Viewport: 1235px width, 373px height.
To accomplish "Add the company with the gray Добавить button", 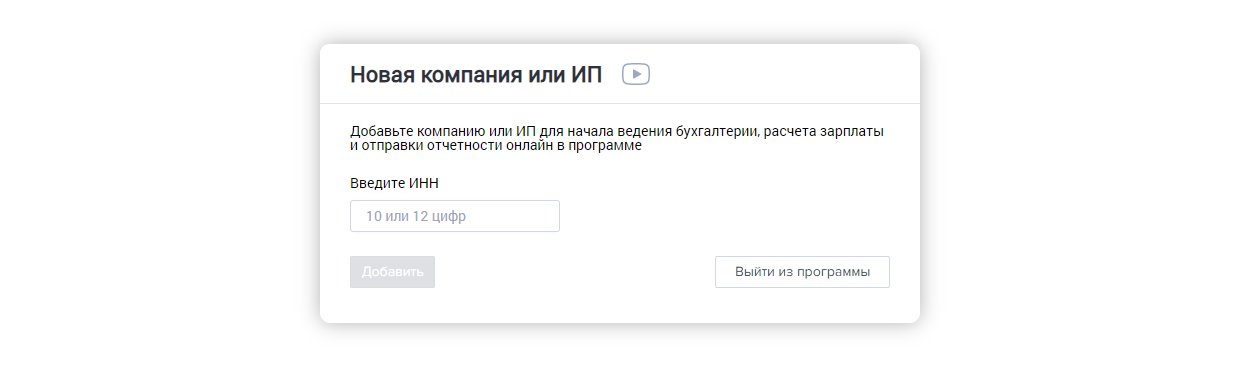I will pyautogui.click(x=392, y=272).
